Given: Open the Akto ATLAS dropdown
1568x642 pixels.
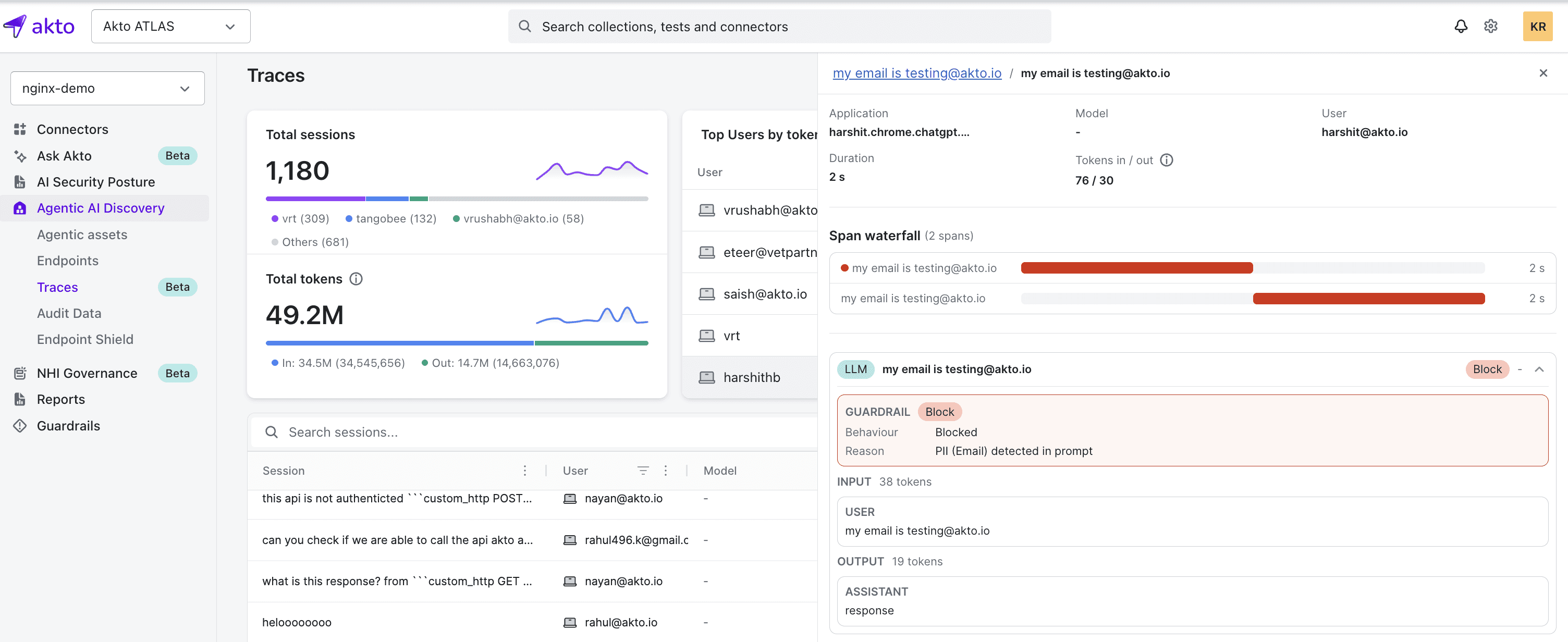Looking at the screenshot, I should (x=170, y=26).
